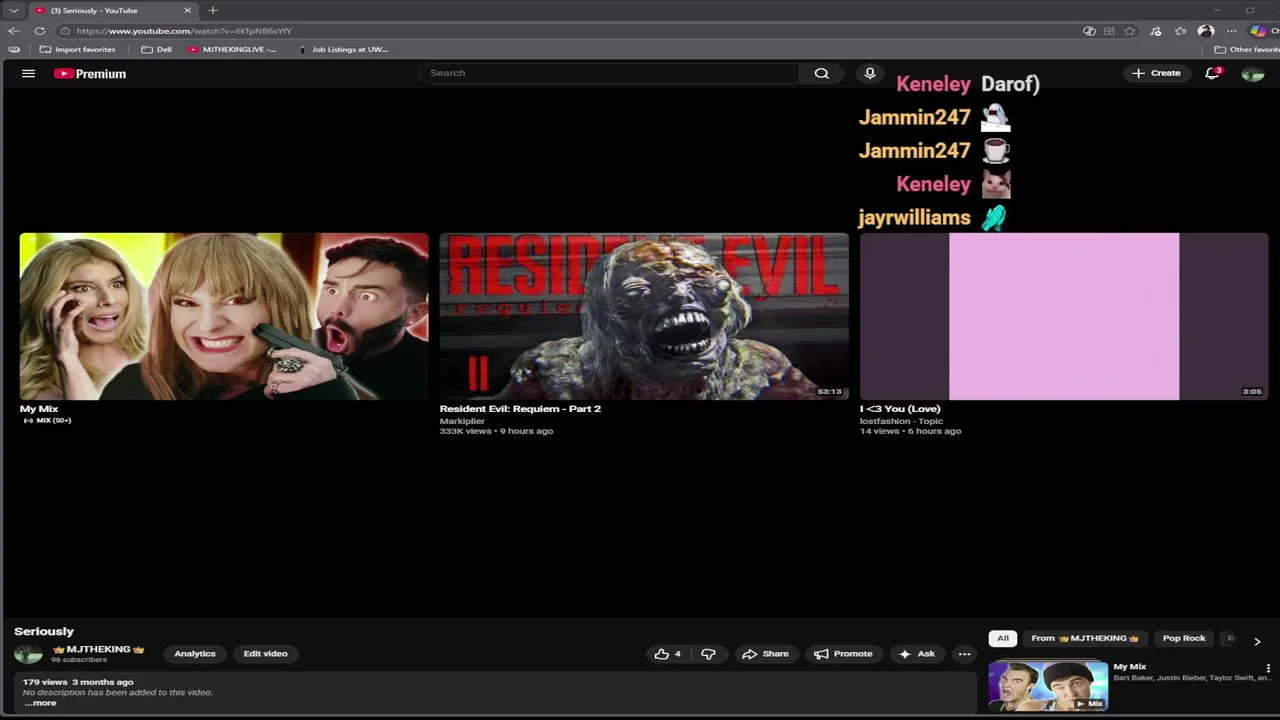Open My Mix endscreen title
This screenshot has width=1280, height=720.
coord(39,409)
